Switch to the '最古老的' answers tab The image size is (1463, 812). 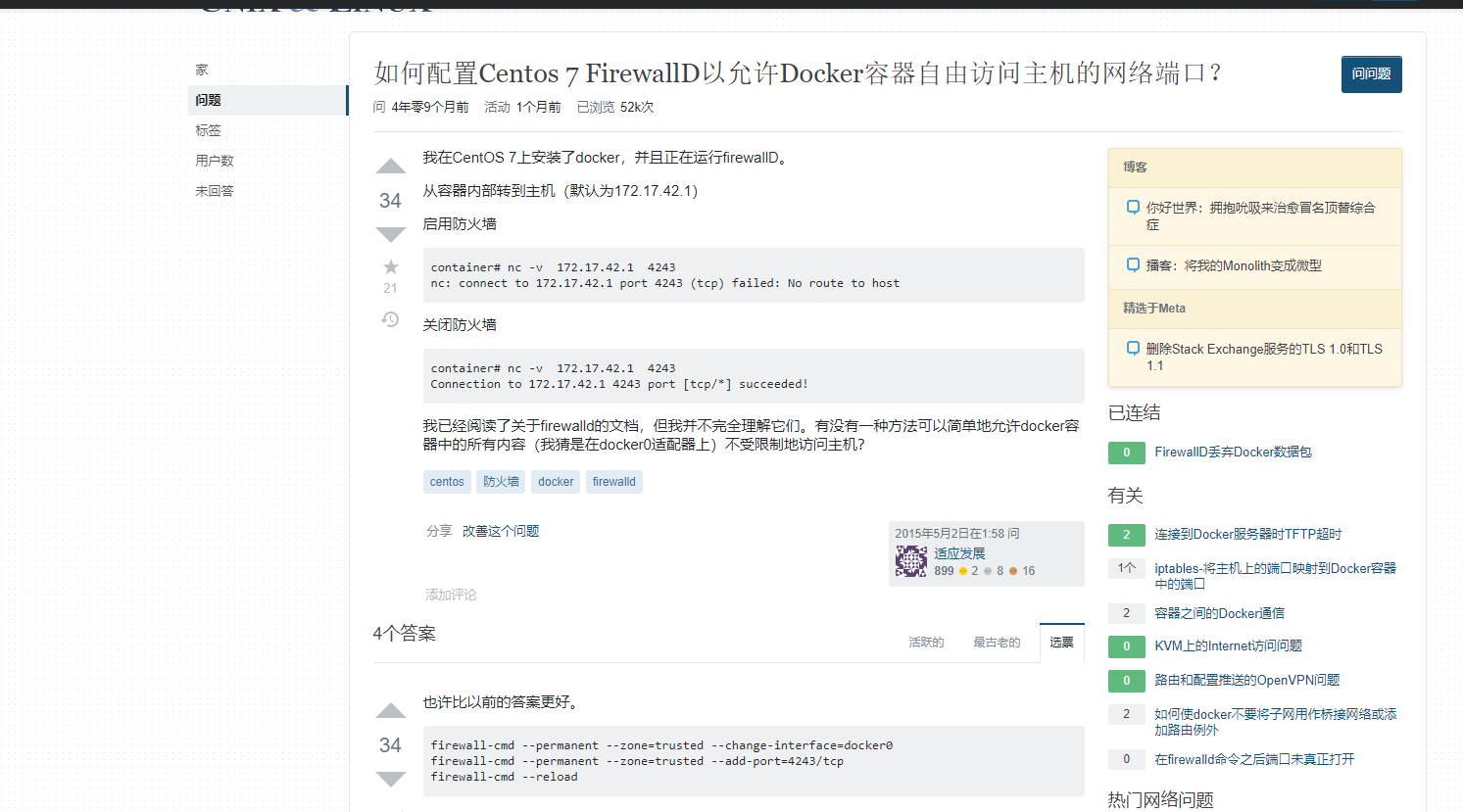pos(997,642)
